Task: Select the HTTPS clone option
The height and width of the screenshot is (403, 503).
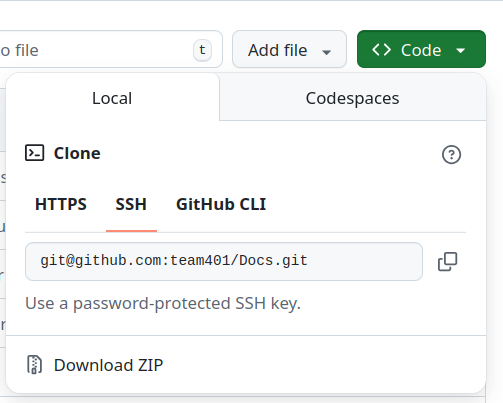Action: pyautogui.click(x=61, y=204)
